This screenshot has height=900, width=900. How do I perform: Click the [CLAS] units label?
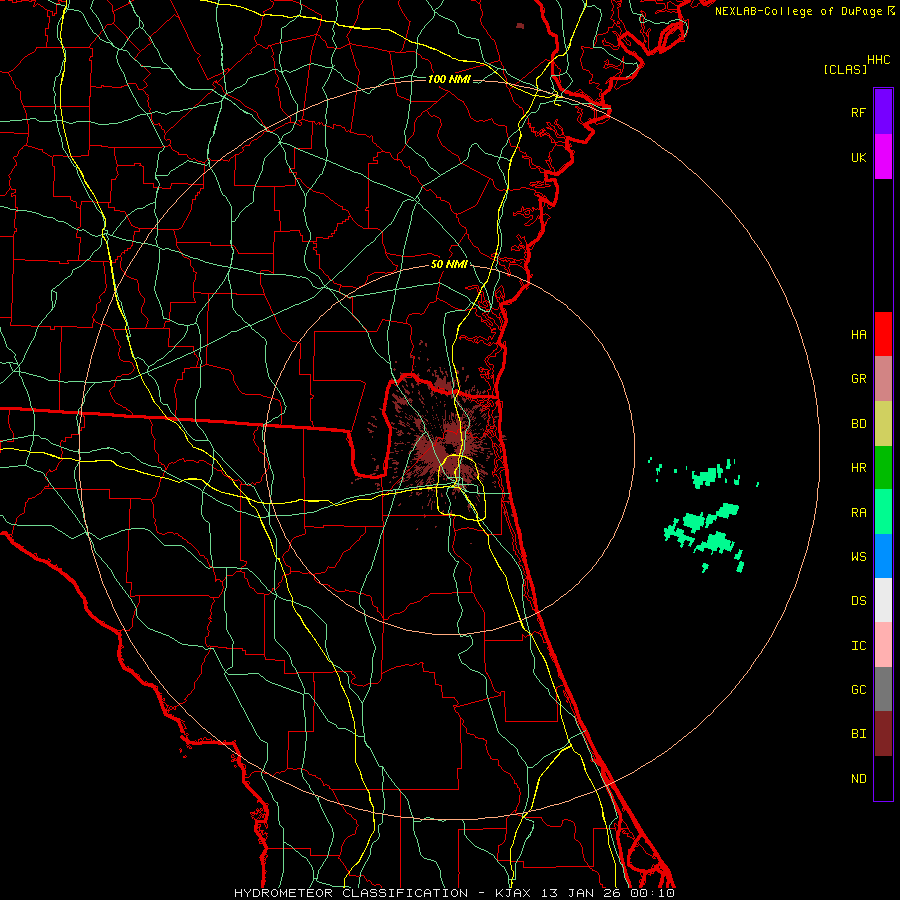(845, 70)
